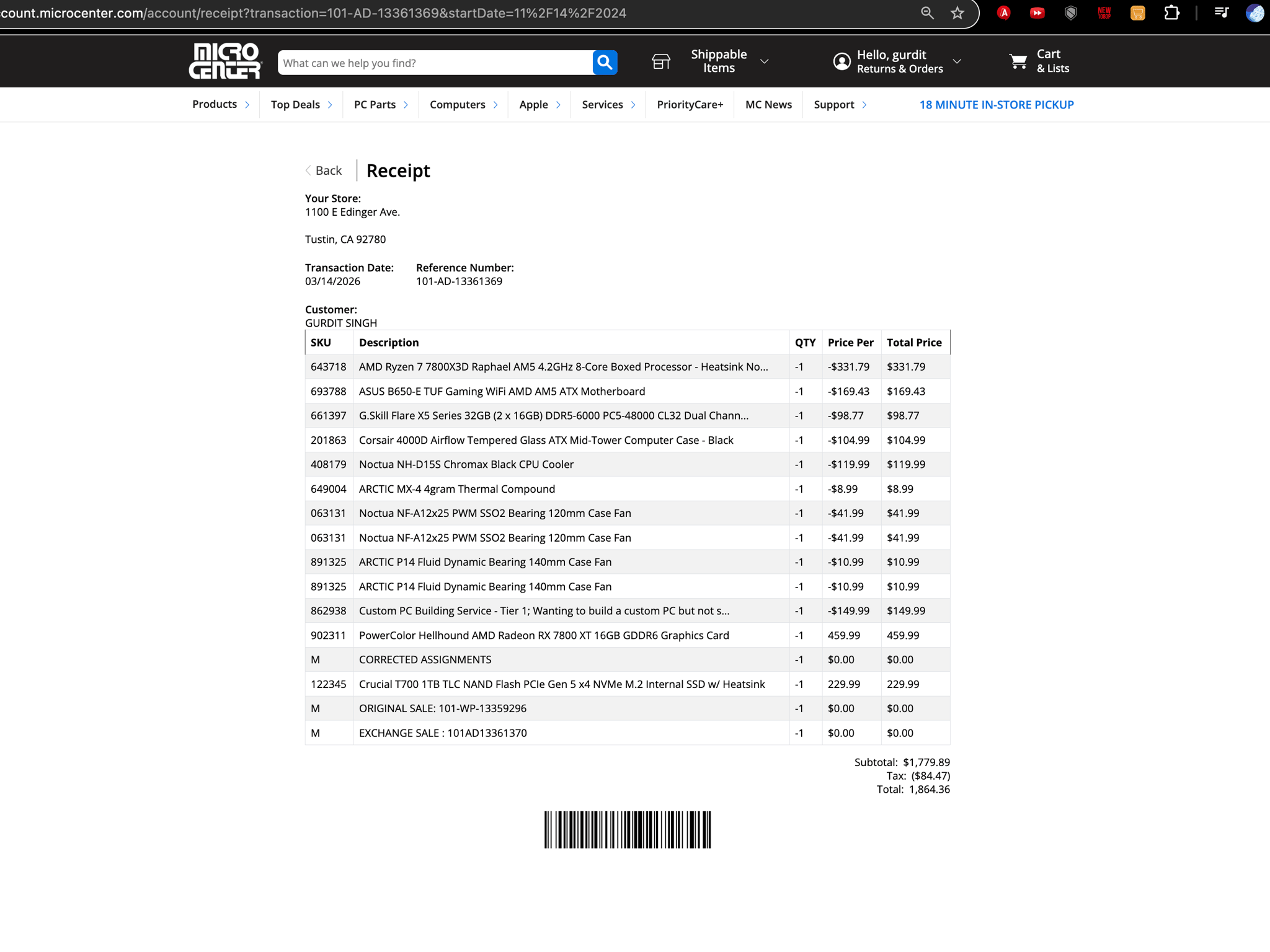This screenshot has height=952, width=1270.
Task: Select the Corsair 4000D Airflow case description
Action: coord(546,440)
